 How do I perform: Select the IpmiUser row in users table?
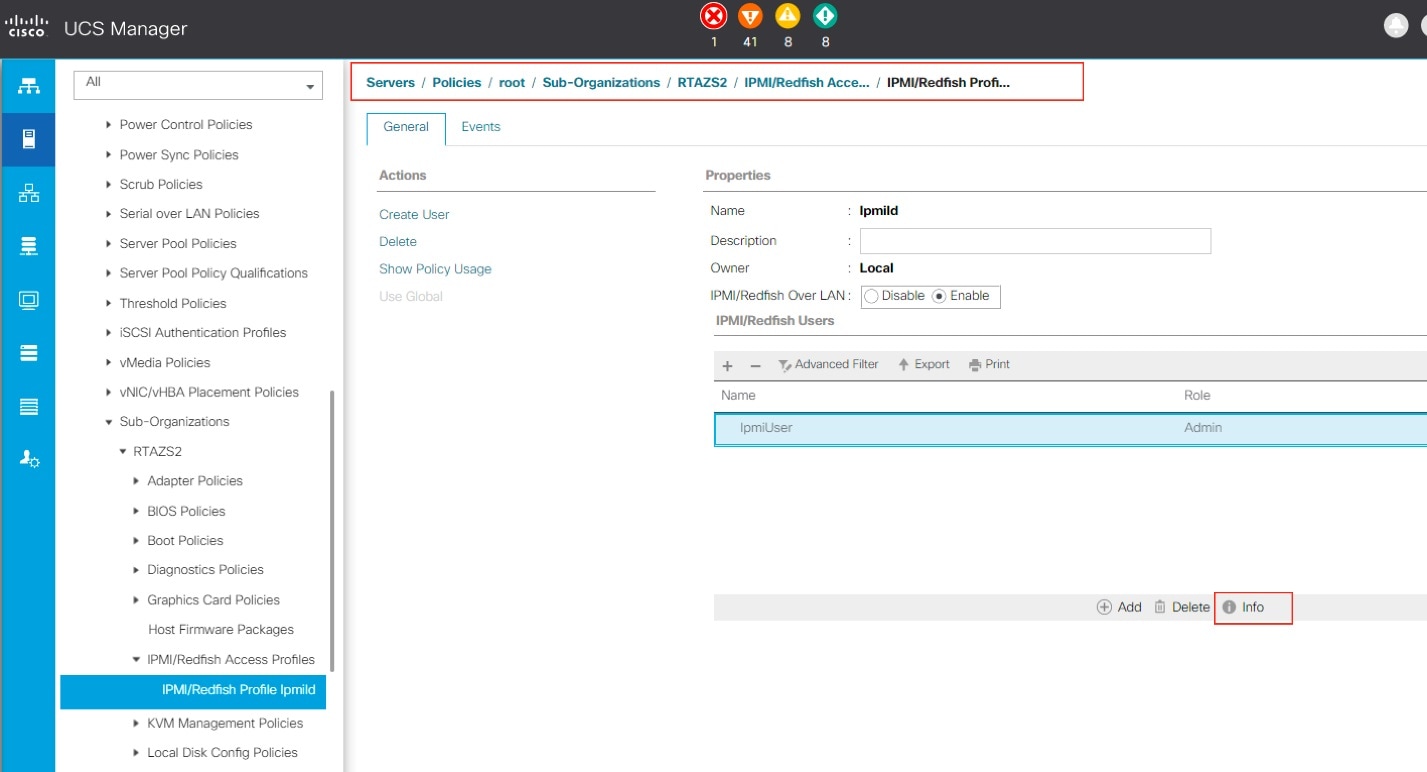click(1070, 428)
